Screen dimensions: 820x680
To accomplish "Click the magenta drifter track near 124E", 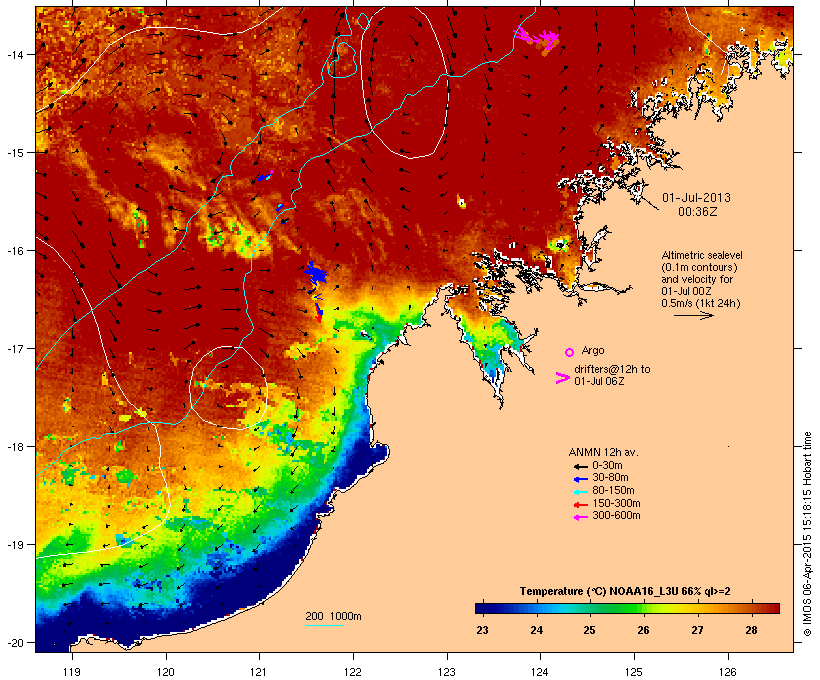I will (538, 37).
